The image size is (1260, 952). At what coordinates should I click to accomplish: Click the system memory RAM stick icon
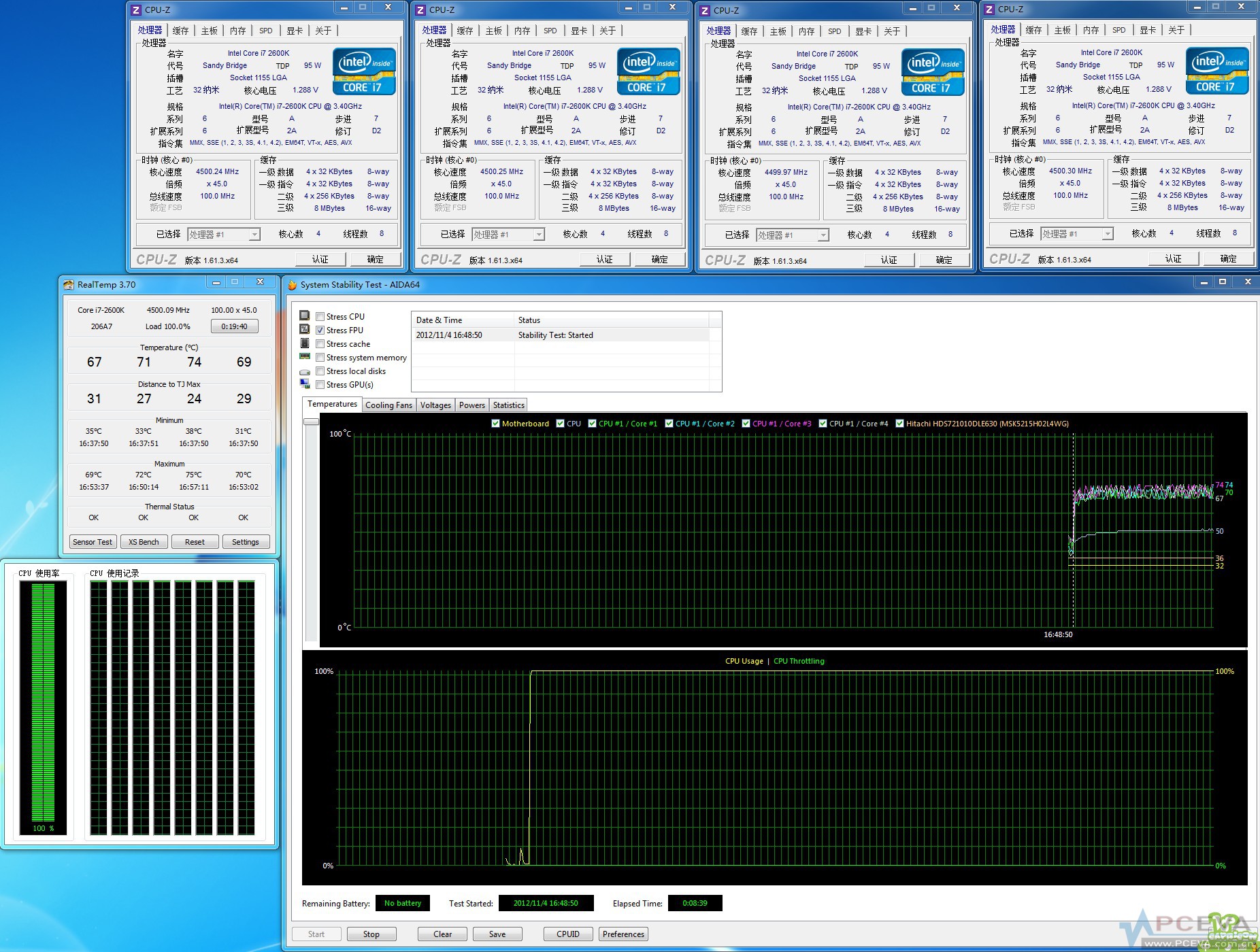click(x=305, y=356)
